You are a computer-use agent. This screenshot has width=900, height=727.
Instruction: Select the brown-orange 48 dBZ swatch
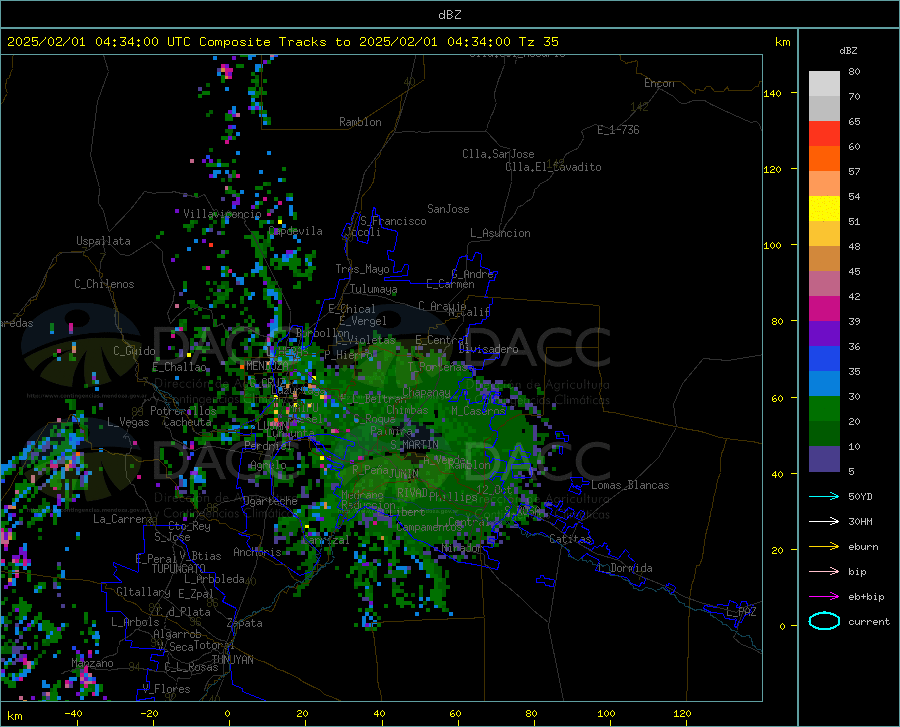824,259
